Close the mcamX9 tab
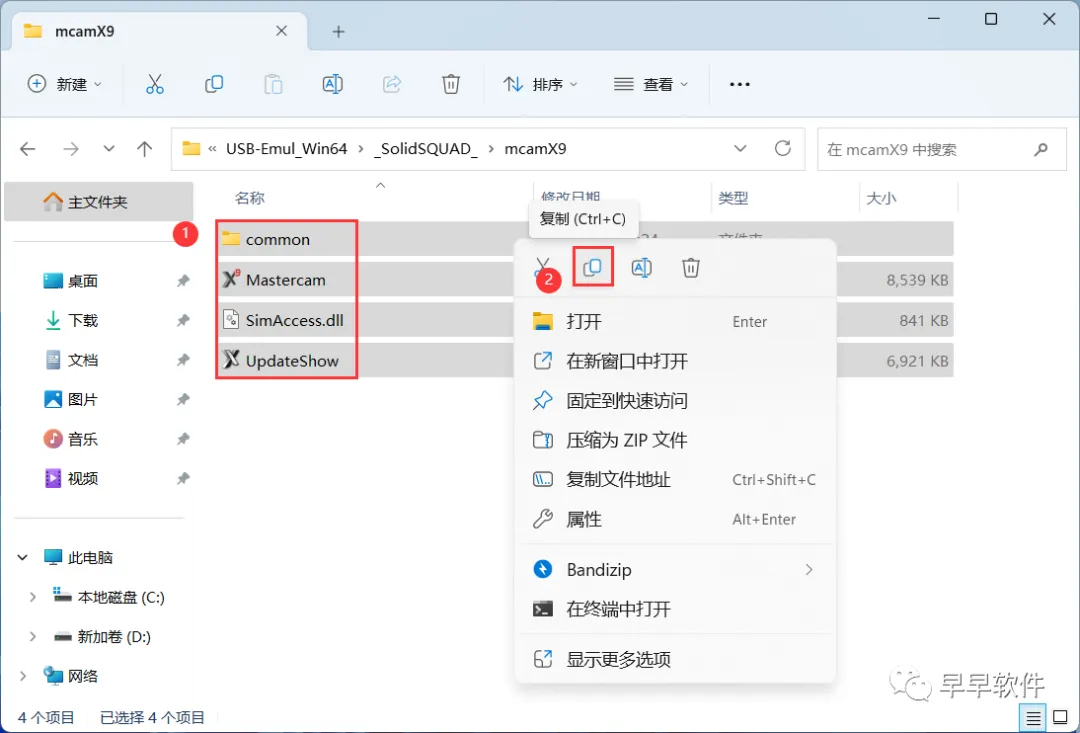 281,31
